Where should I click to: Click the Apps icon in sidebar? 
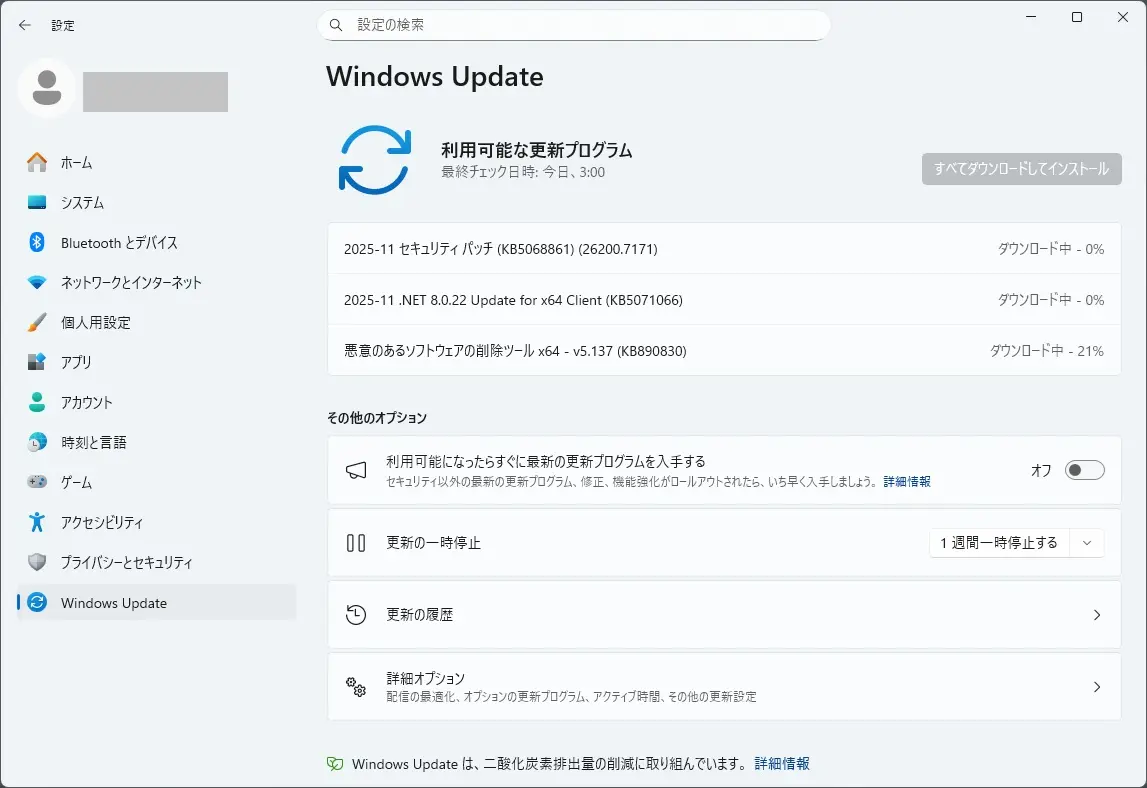[x=37, y=362]
